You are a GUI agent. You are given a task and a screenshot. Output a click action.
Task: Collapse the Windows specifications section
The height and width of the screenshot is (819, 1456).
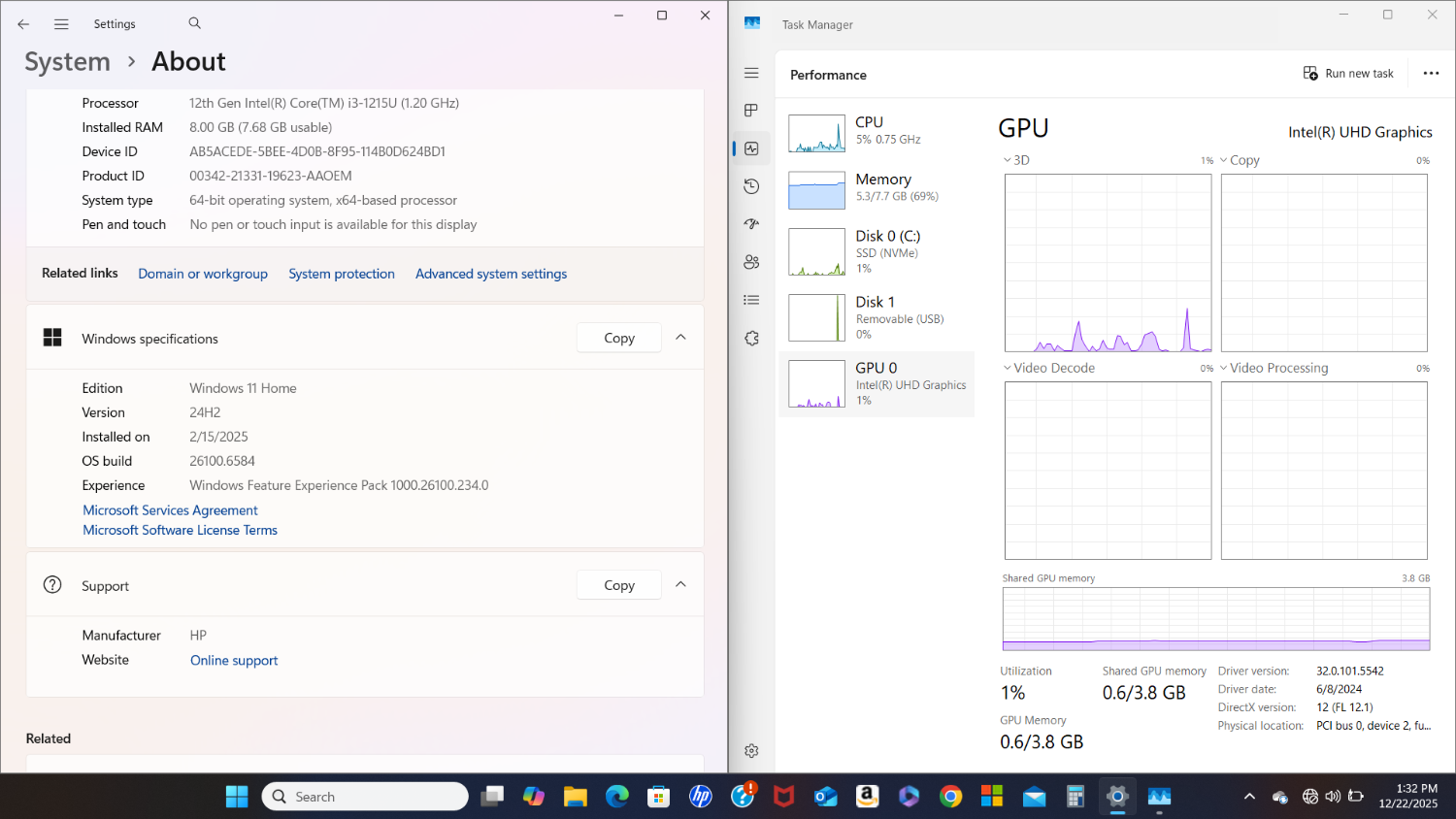click(680, 338)
